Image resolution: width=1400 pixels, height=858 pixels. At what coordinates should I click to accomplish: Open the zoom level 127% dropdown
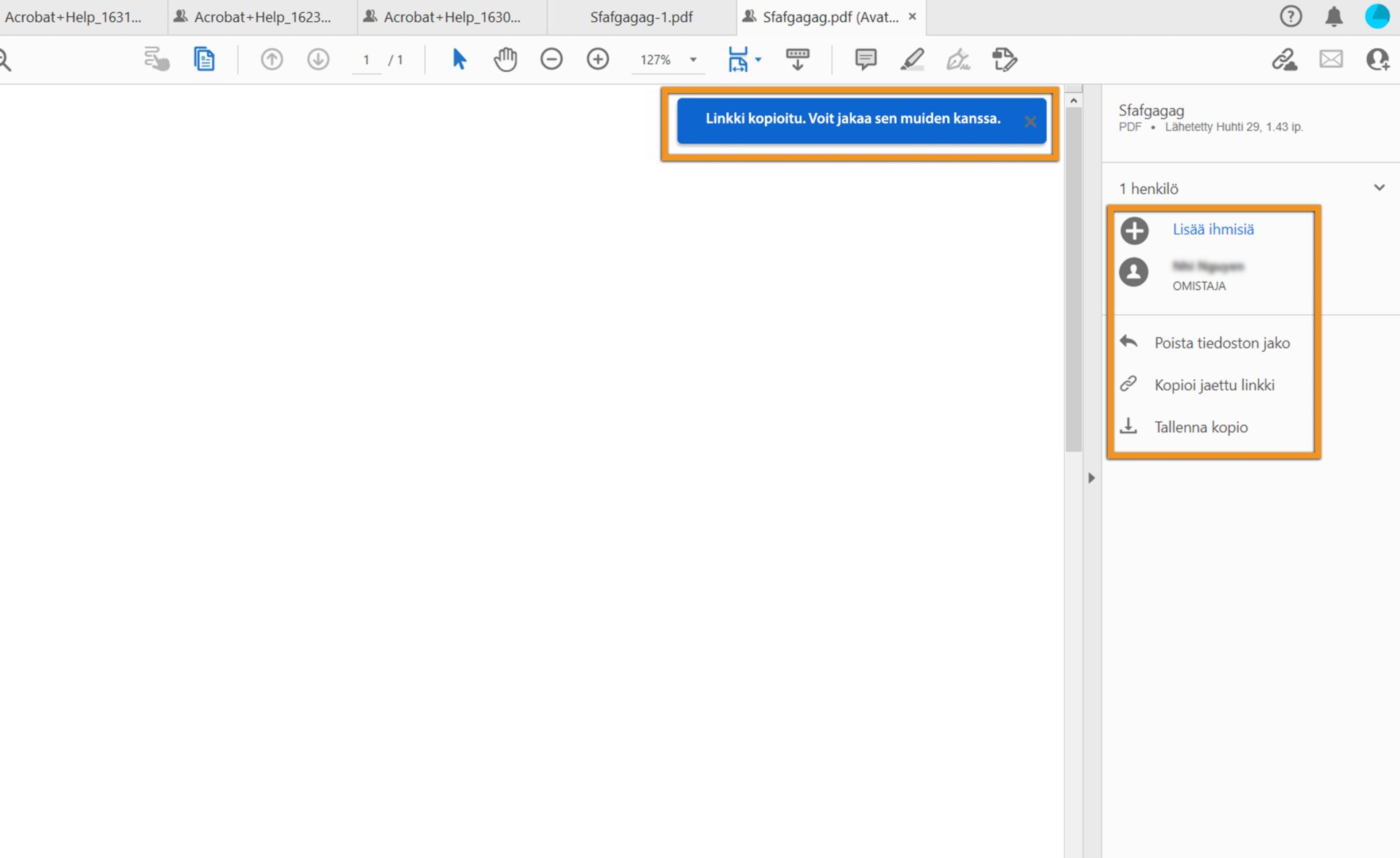(693, 60)
